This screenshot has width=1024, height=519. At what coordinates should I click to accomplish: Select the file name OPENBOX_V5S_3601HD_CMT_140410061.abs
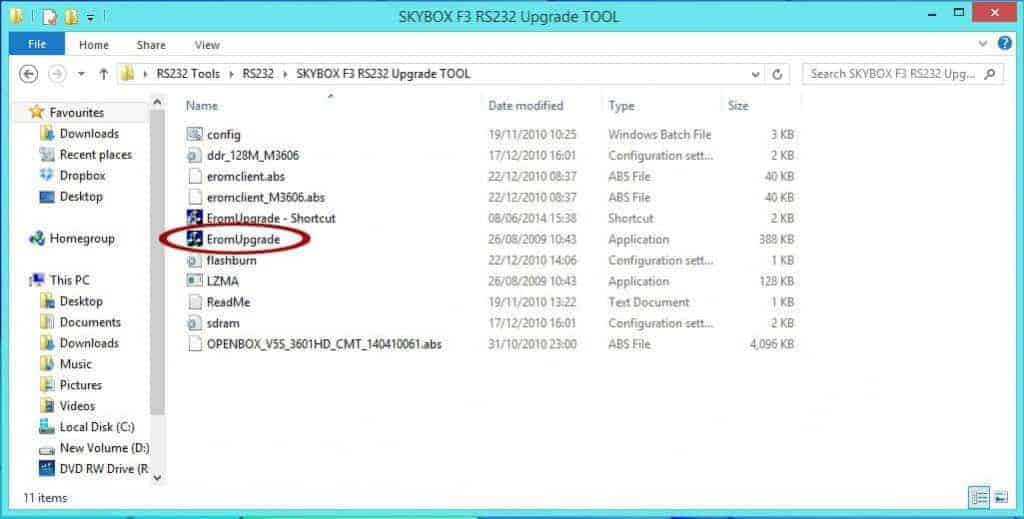point(325,344)
